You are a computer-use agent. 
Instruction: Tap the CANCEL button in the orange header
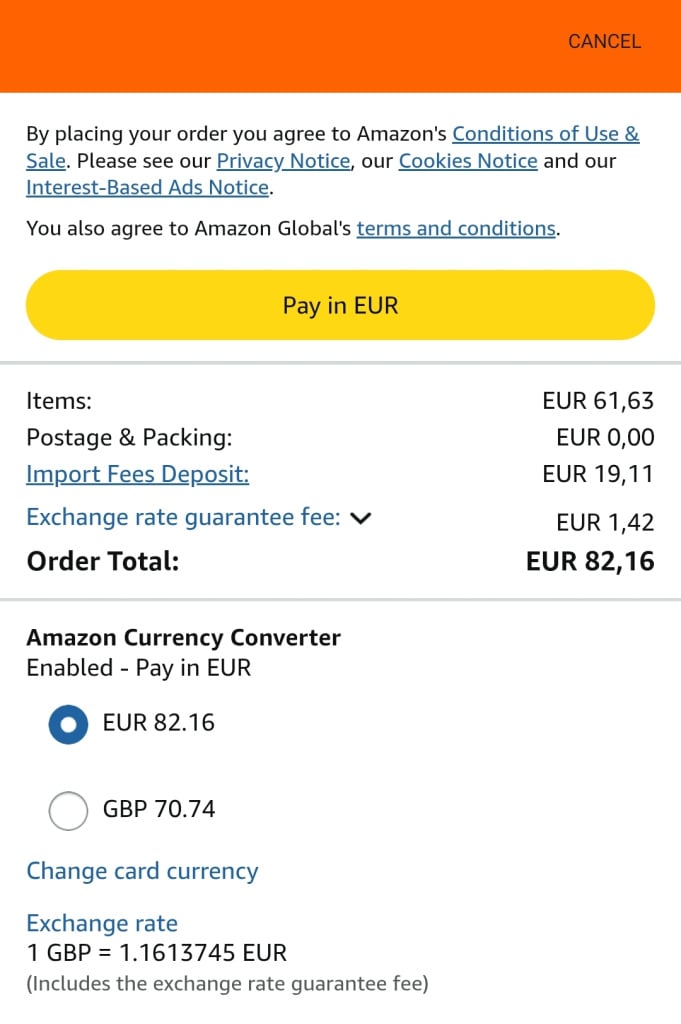pyautogui.click(x=604, y=42)
